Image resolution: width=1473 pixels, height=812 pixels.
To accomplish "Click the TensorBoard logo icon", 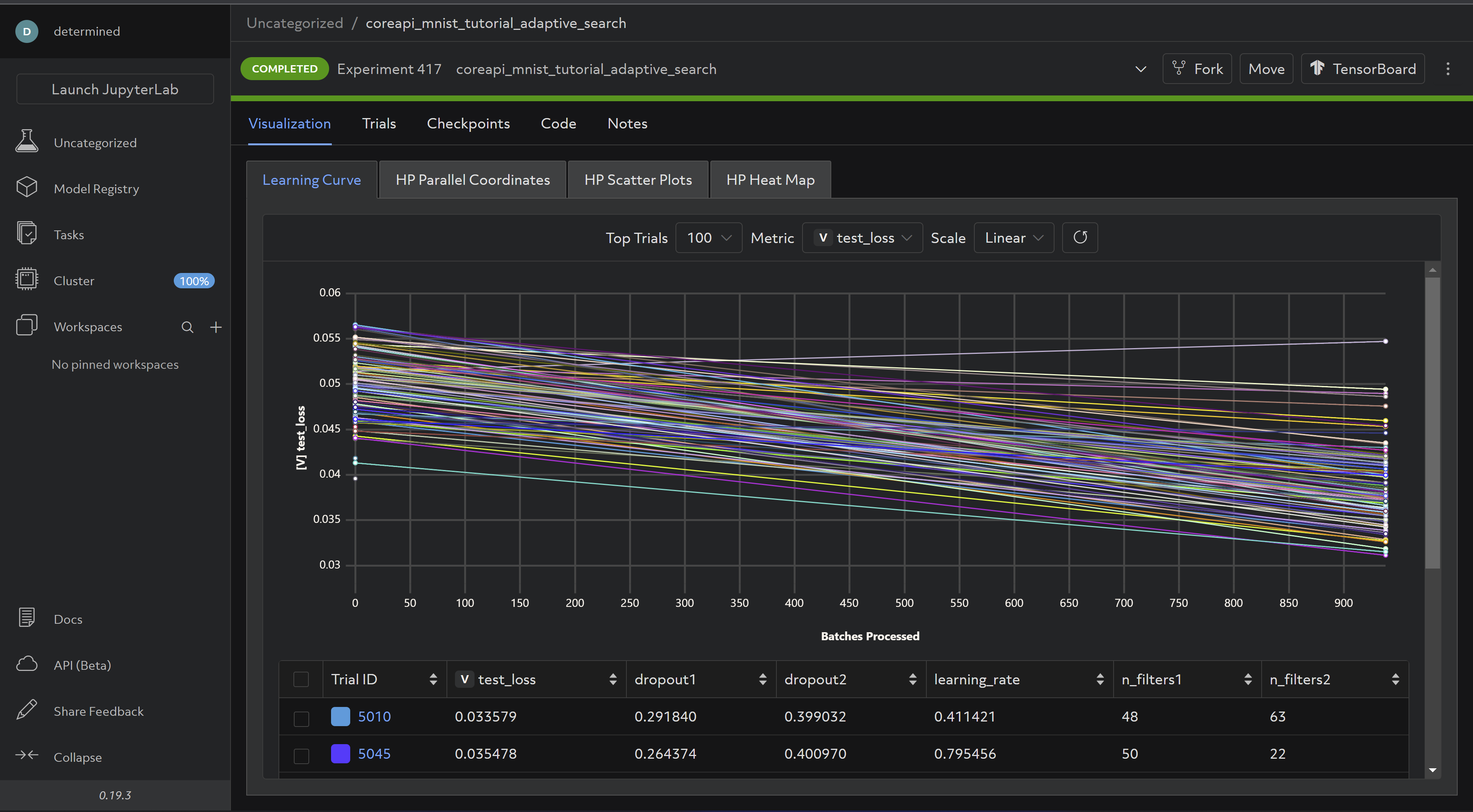I will pyautogui.click(x=1318, y=68).
